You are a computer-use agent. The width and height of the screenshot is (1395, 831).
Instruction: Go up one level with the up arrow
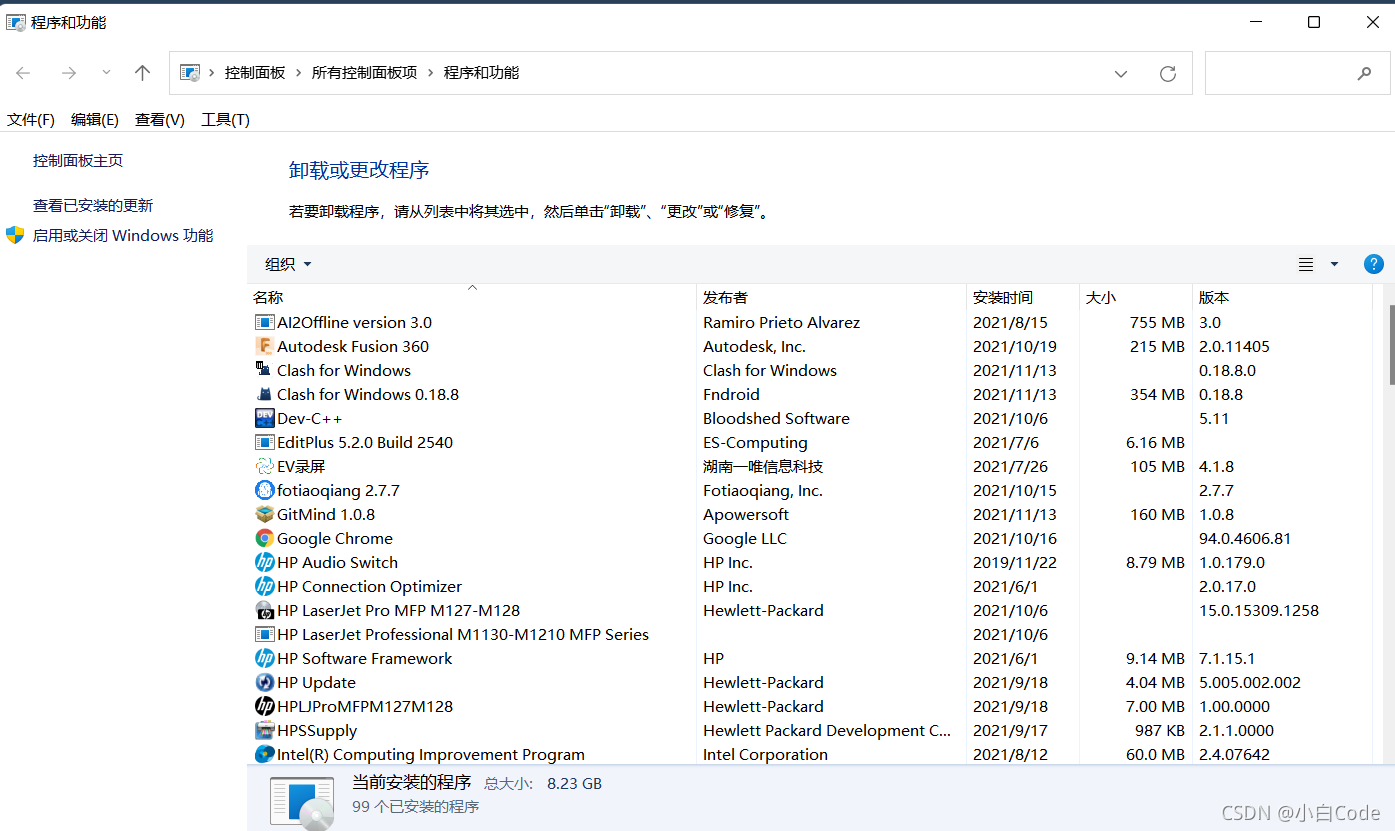point(142,73)
